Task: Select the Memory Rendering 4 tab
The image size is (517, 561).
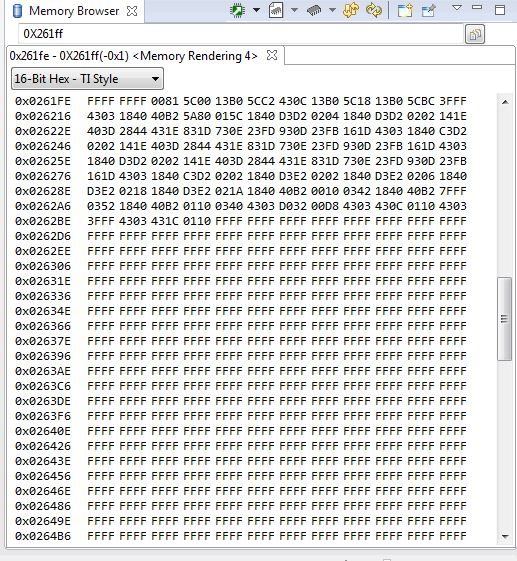Action: coord(133,56)
